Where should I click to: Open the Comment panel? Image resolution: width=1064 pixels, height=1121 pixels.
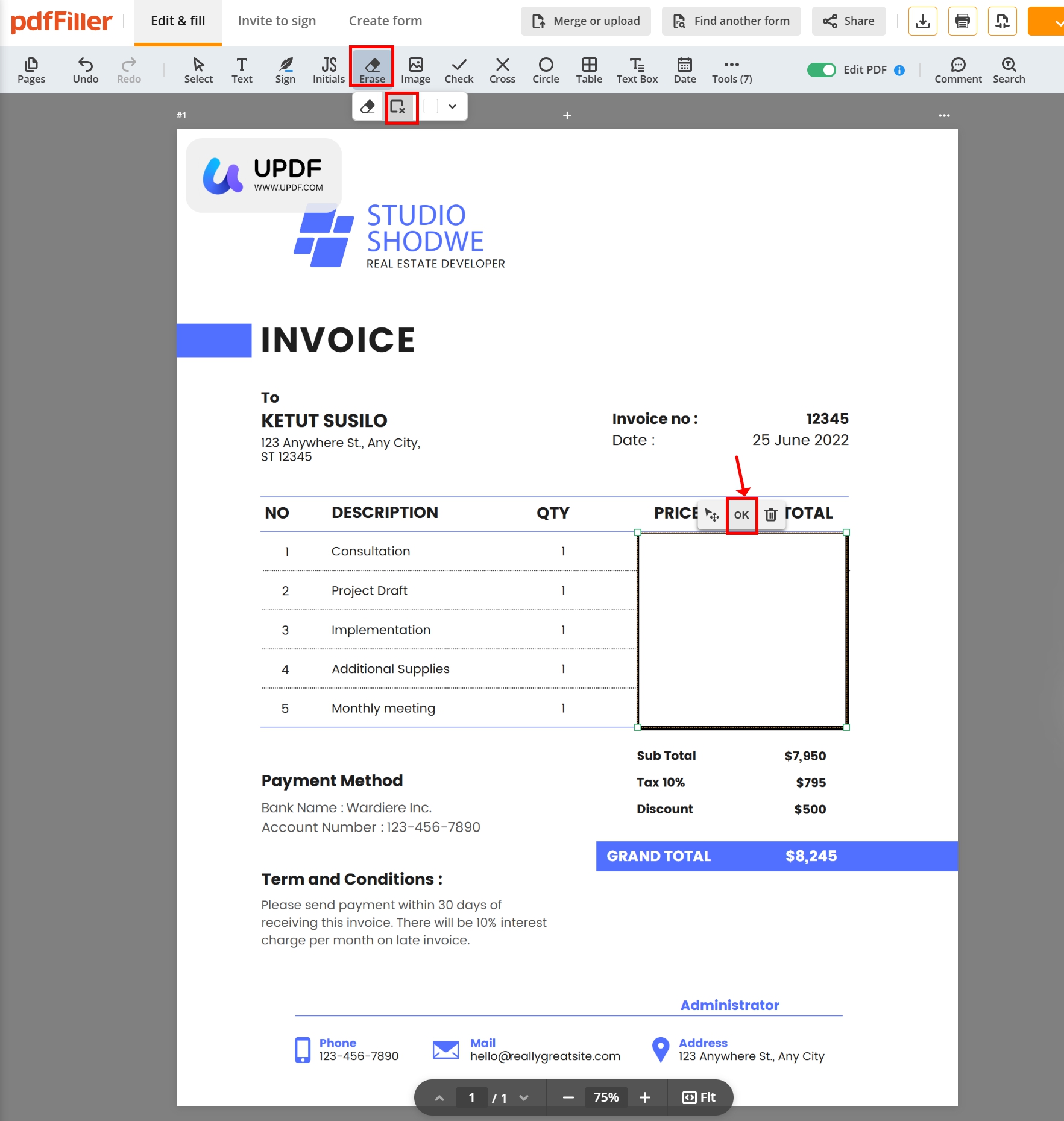pos(958,71)
